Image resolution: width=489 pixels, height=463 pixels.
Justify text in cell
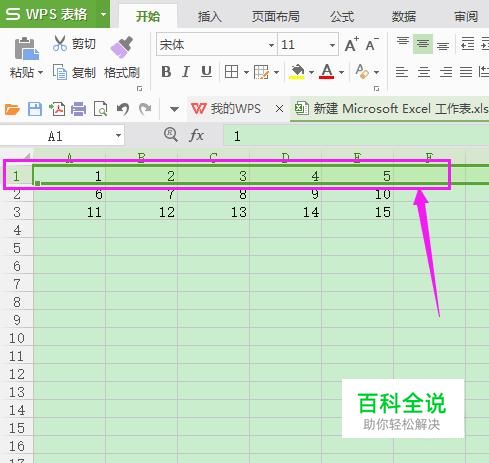tap(466, 72)
